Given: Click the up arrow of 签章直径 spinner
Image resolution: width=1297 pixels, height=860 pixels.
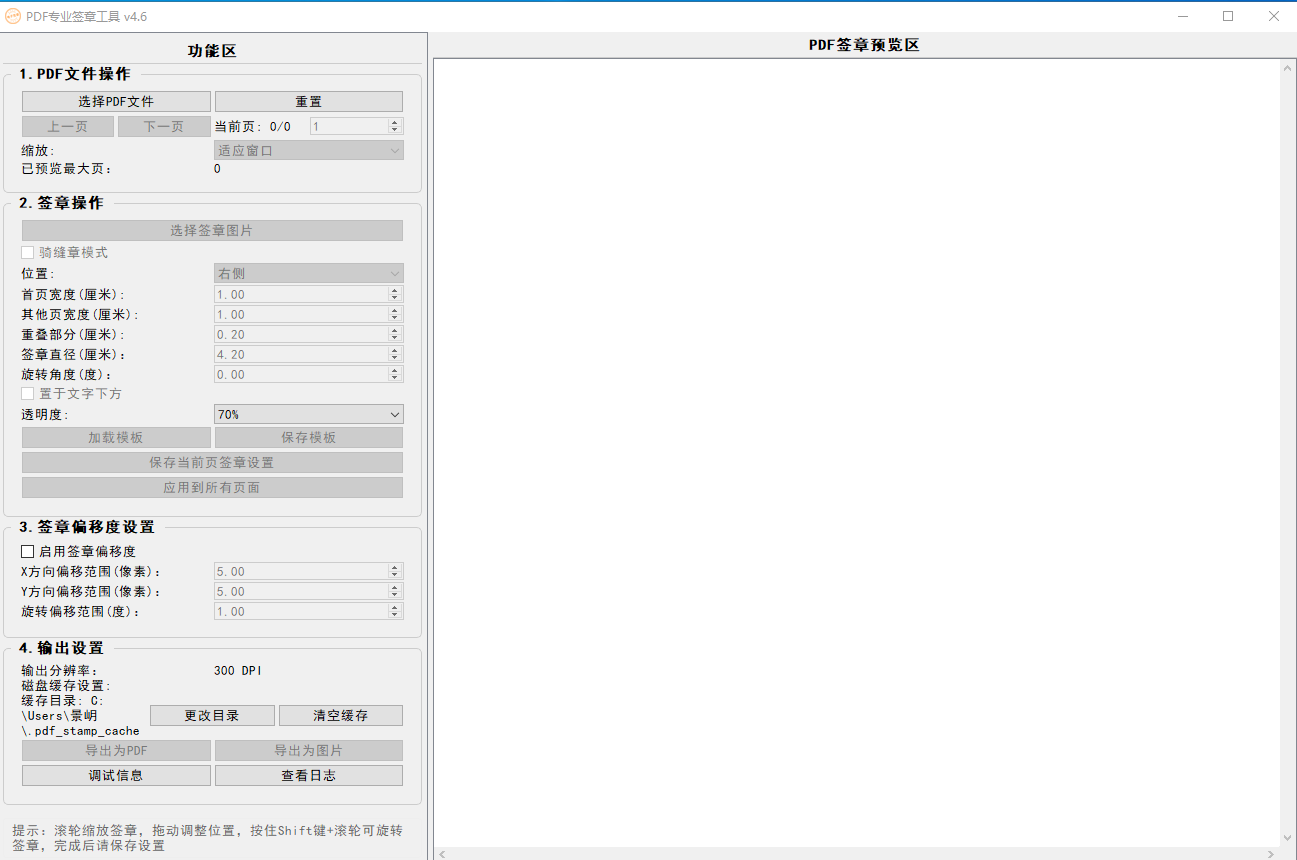Looking at the screenshot, I should (x=395, y=350).
